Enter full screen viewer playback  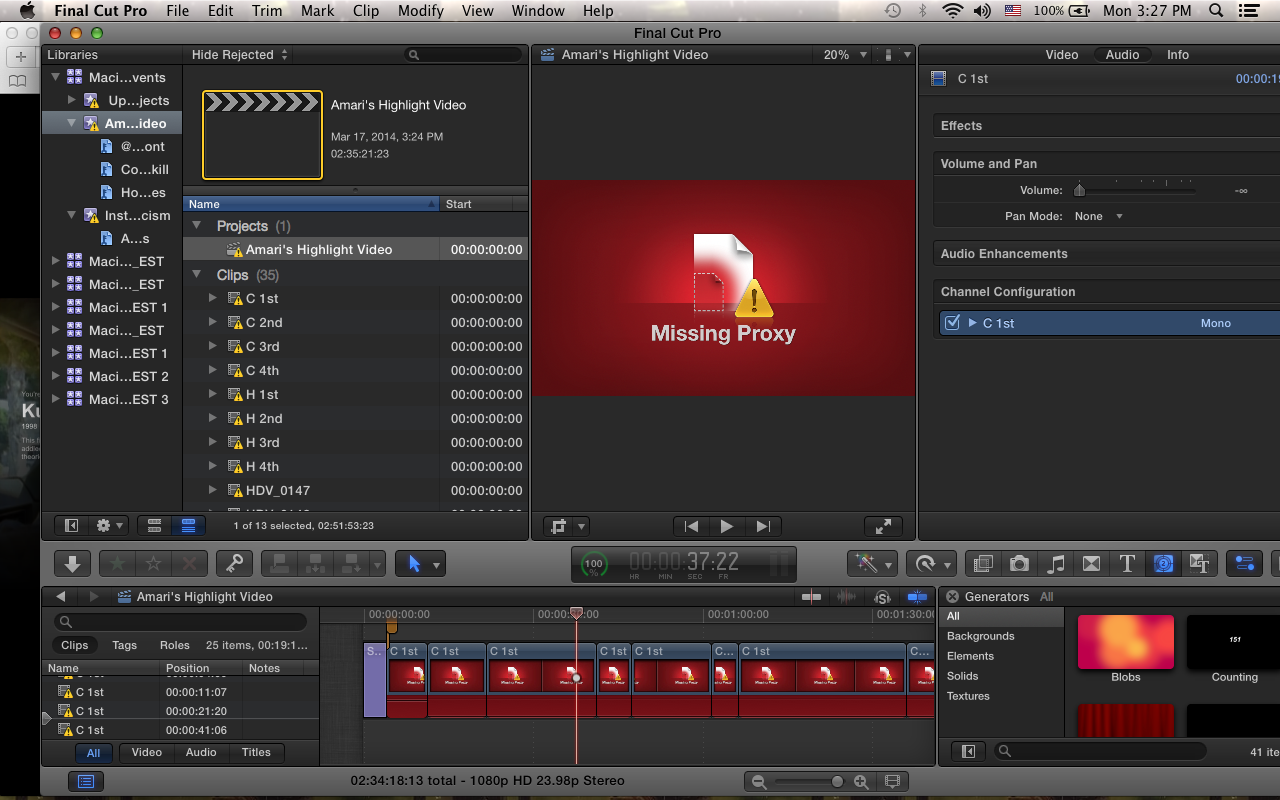pyautogui.click(x=883, y=526)
